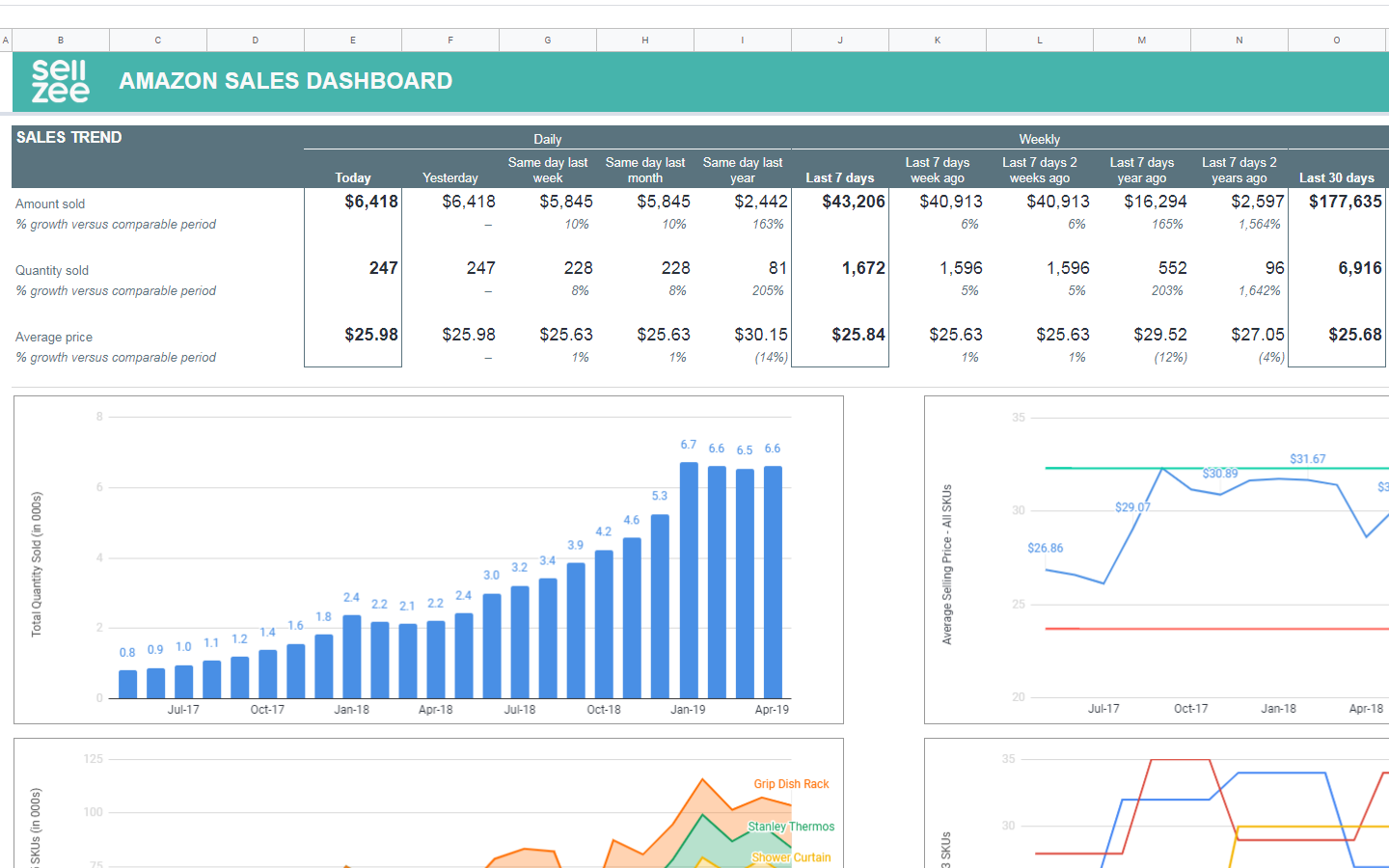Click the Last 7 days year ago header

1142,170
